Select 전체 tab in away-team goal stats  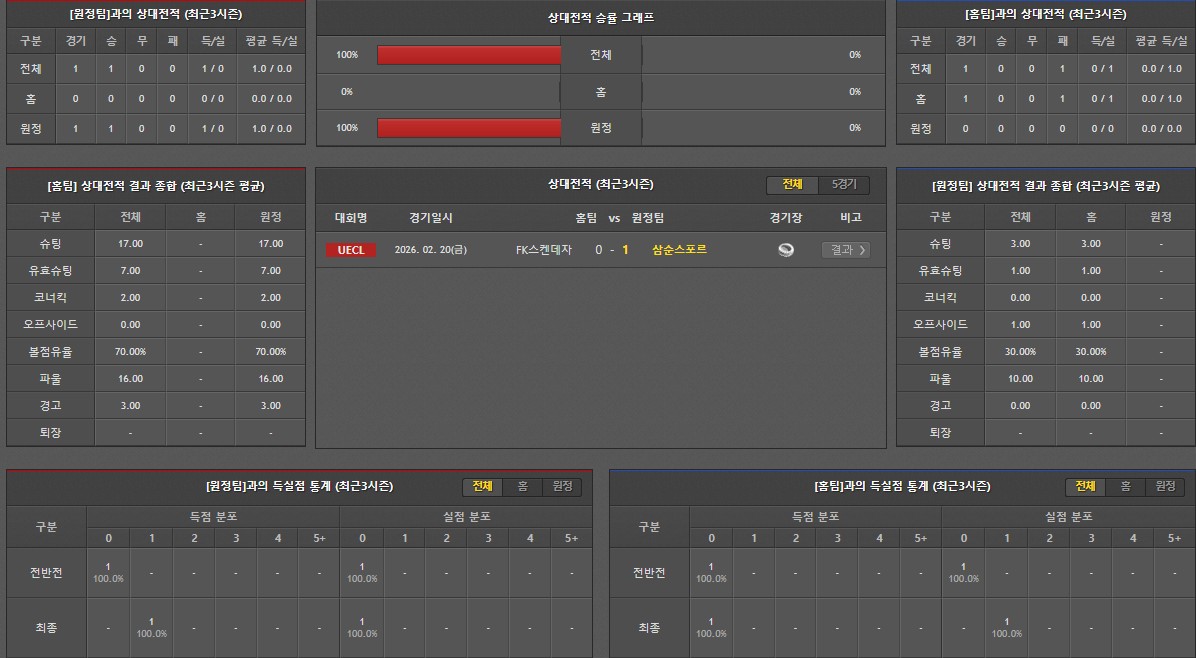coord(482,487)
